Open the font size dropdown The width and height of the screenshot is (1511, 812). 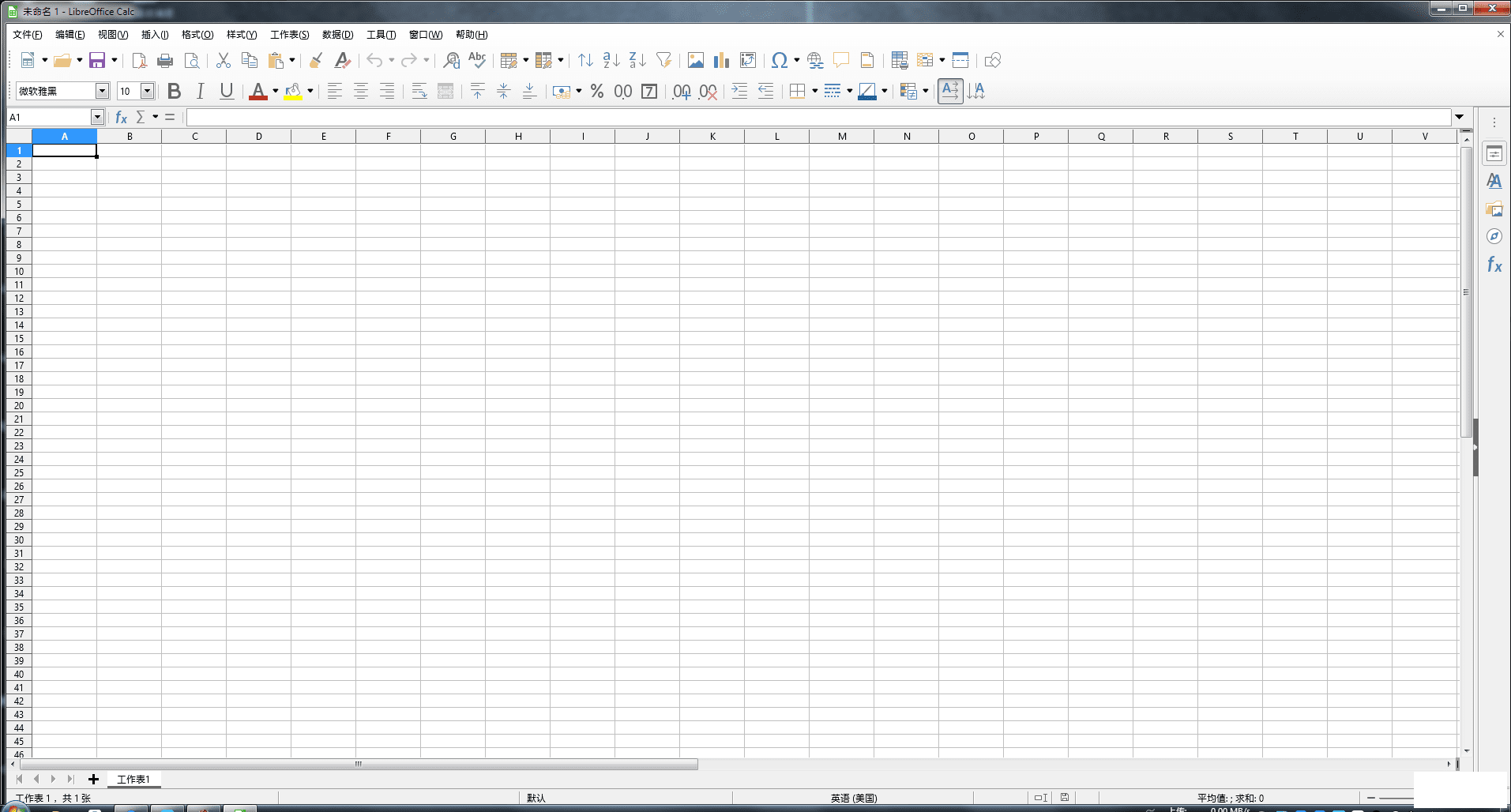point(147,91)
